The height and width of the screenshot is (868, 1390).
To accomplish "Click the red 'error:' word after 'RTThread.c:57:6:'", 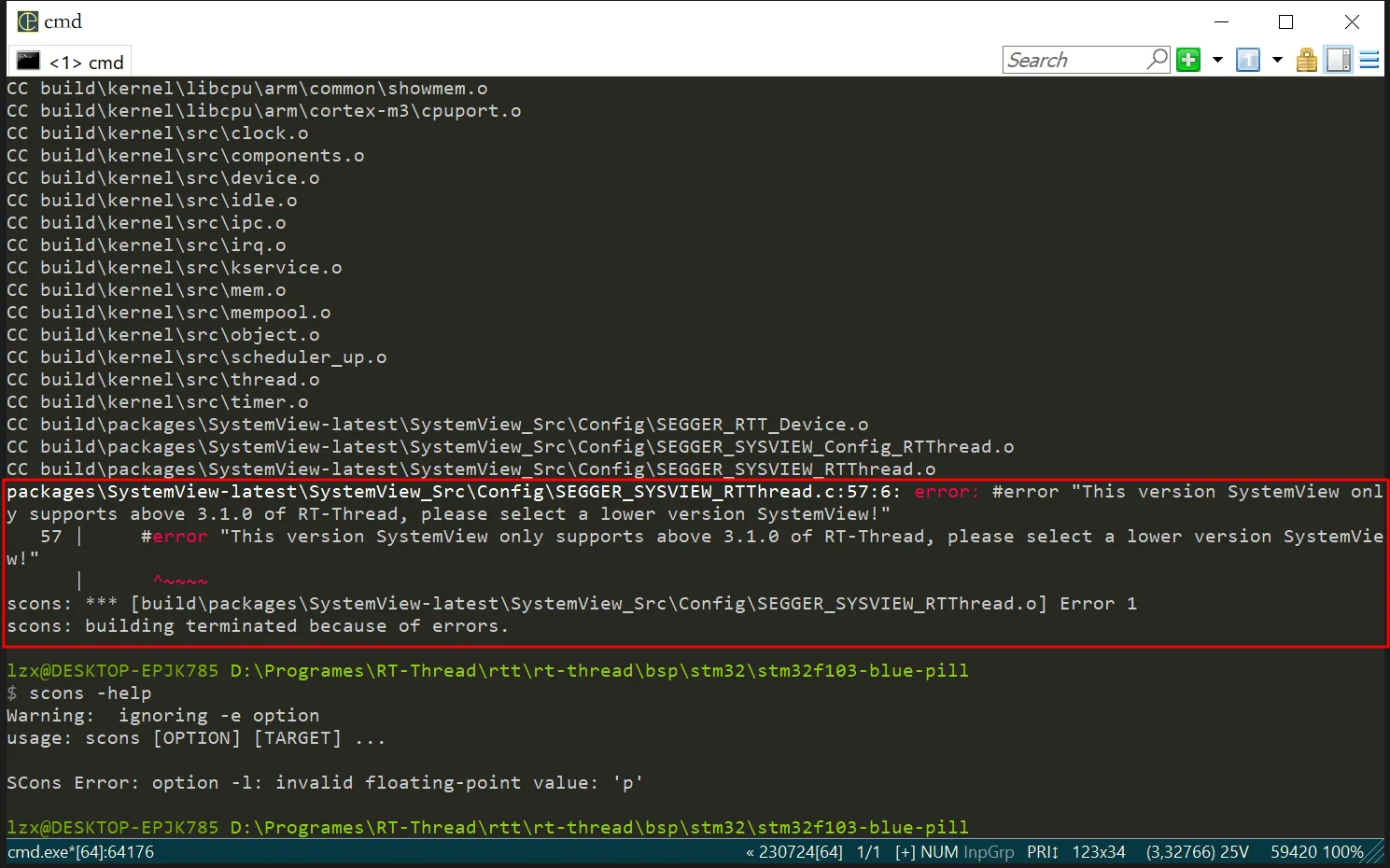I will pyautogui.click(x=947, y=492).
